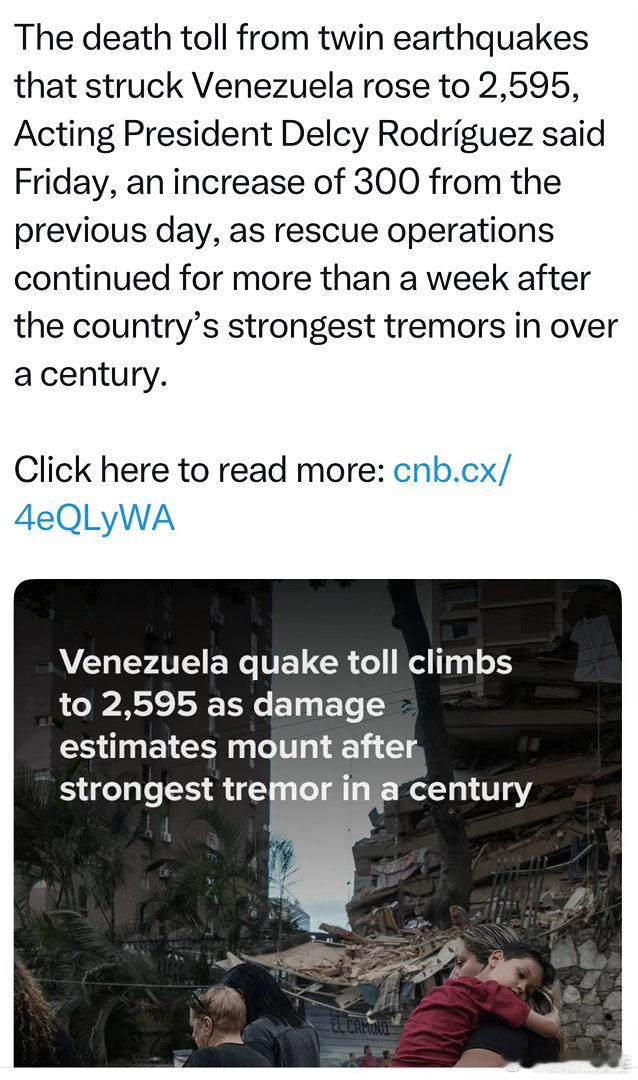Click 'strongest tremor in a century' headline line
The image size is (638, 1080).
coord(296,789)
